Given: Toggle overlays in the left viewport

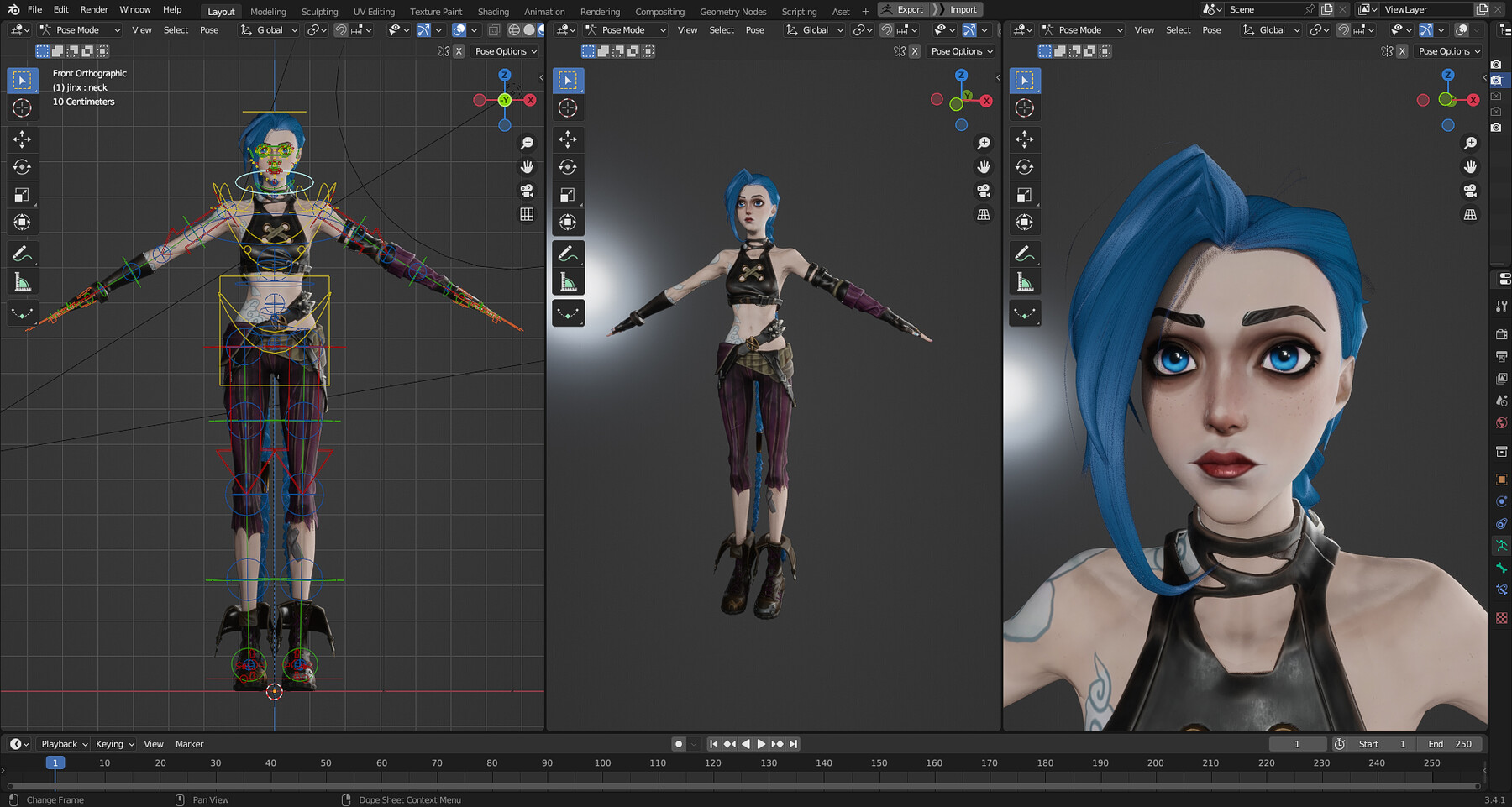Looking at the screenshot, I should pyautogui.click(x=459, y=30).
